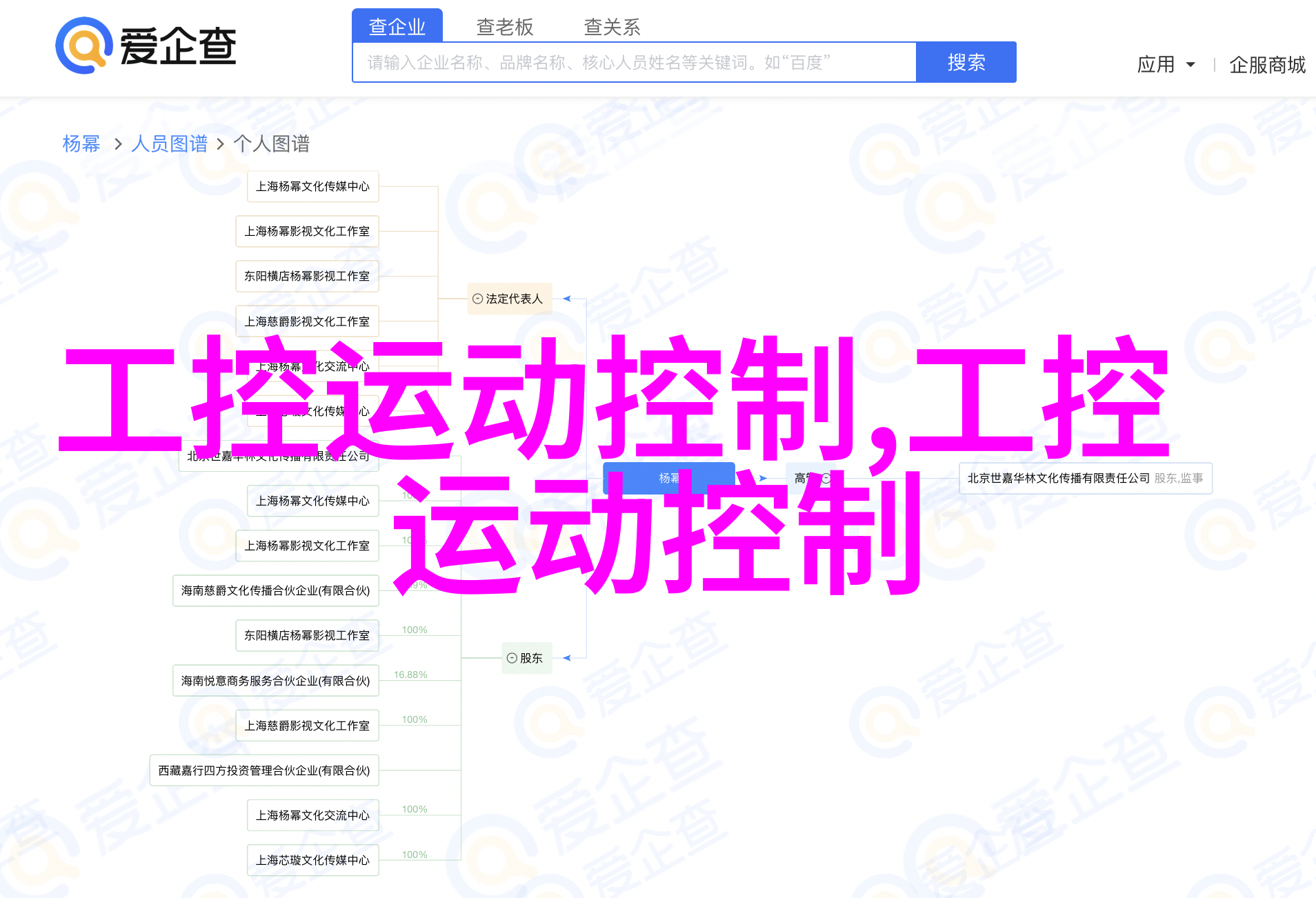The height and width of the screenshot is (898, 1316).
Task: Switch to the 查老板 search tab
Action: tap(505, 27)
